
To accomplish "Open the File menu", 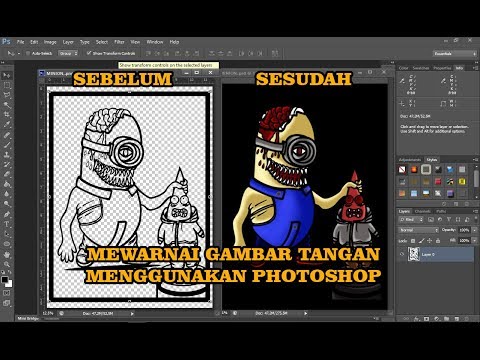I will 20,42.
